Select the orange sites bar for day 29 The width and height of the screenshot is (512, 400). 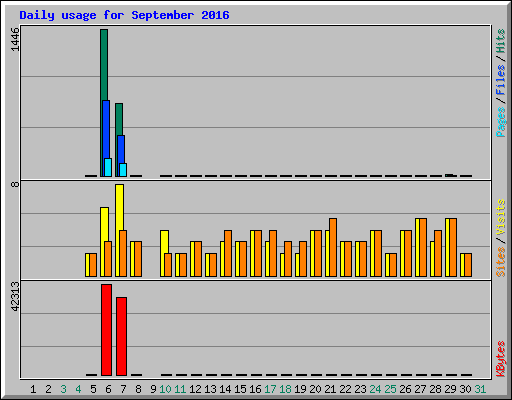coord(453,247)
